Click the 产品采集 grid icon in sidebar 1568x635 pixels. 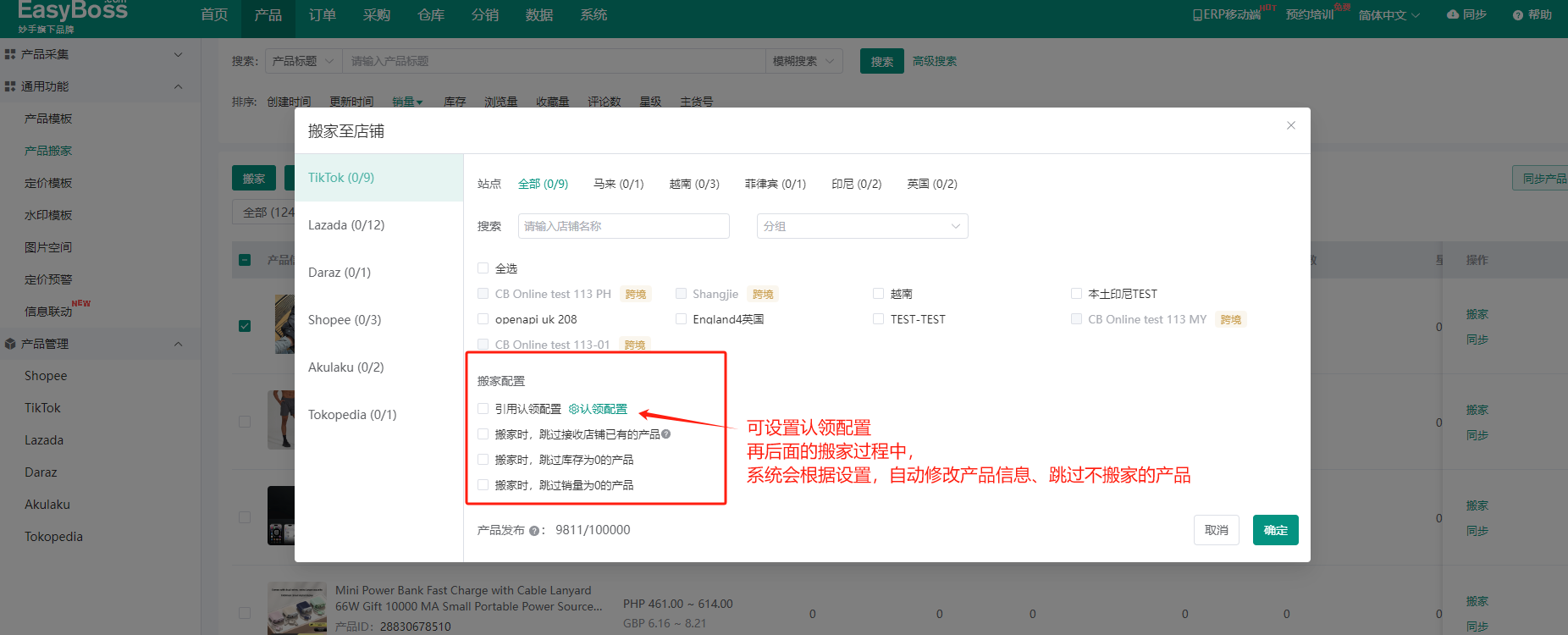(10, 54)
